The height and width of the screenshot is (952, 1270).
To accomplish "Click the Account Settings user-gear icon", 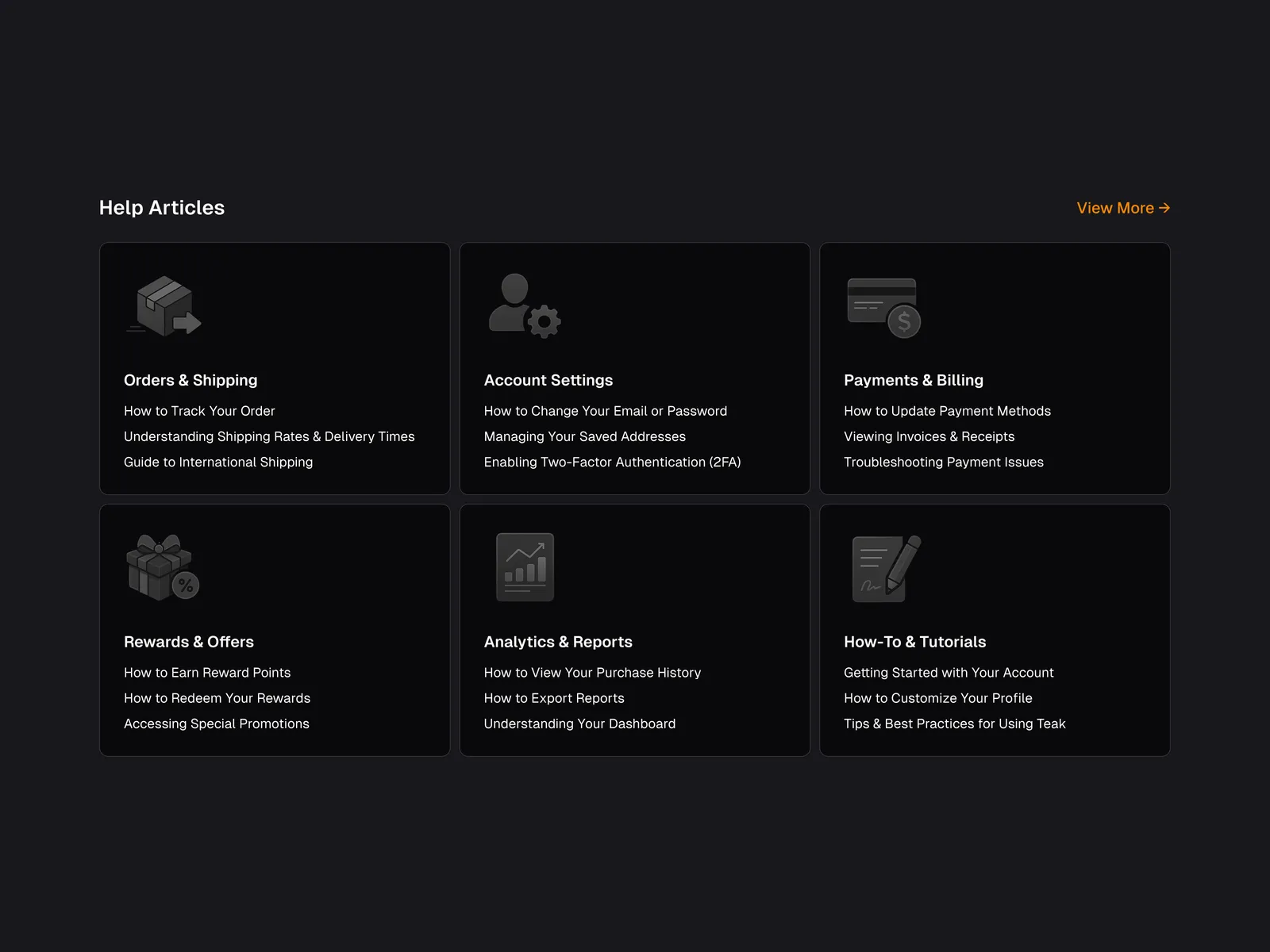I will [x=524, y=307].
